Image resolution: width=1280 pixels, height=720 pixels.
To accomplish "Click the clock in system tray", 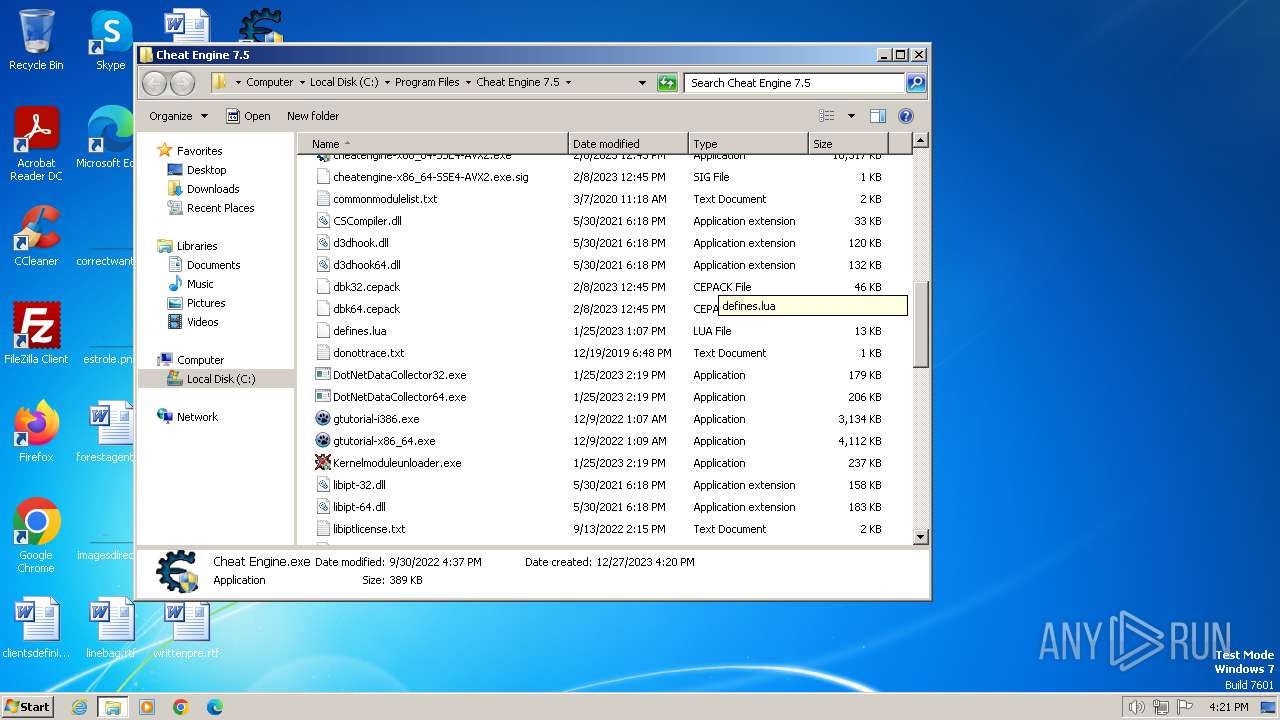I will tap(1228, 707).
